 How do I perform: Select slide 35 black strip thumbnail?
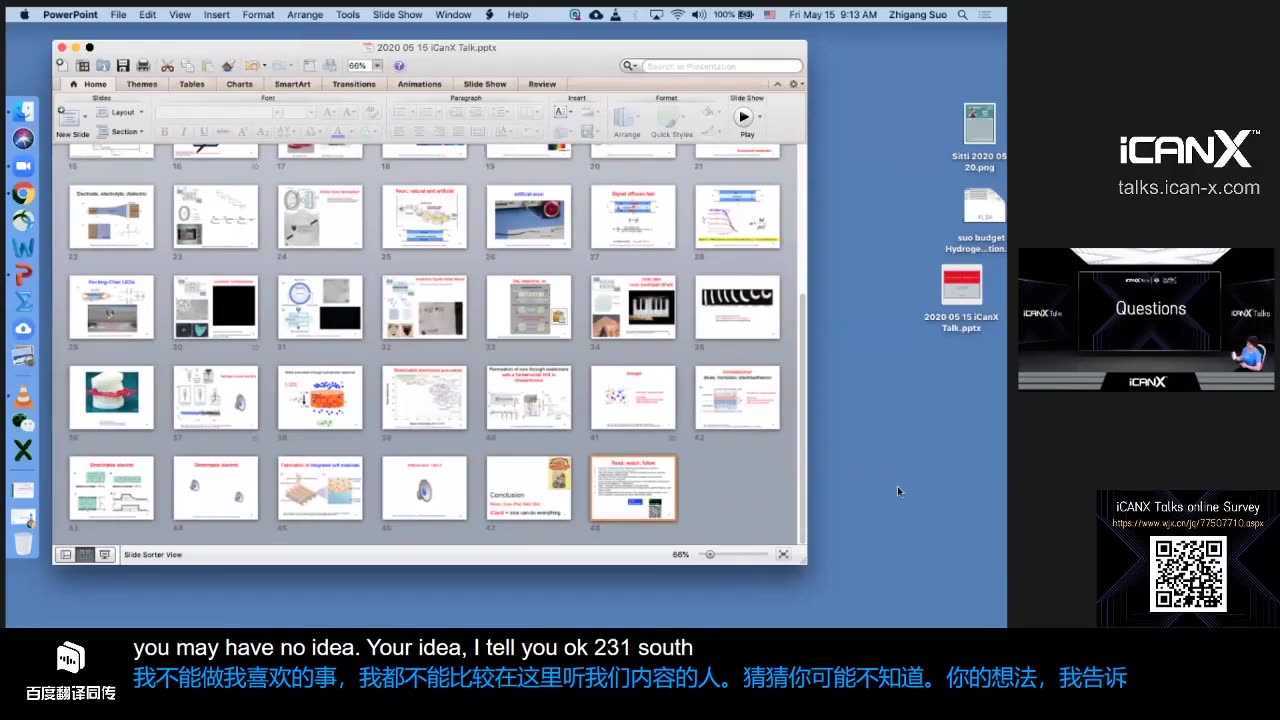point(737,307)
